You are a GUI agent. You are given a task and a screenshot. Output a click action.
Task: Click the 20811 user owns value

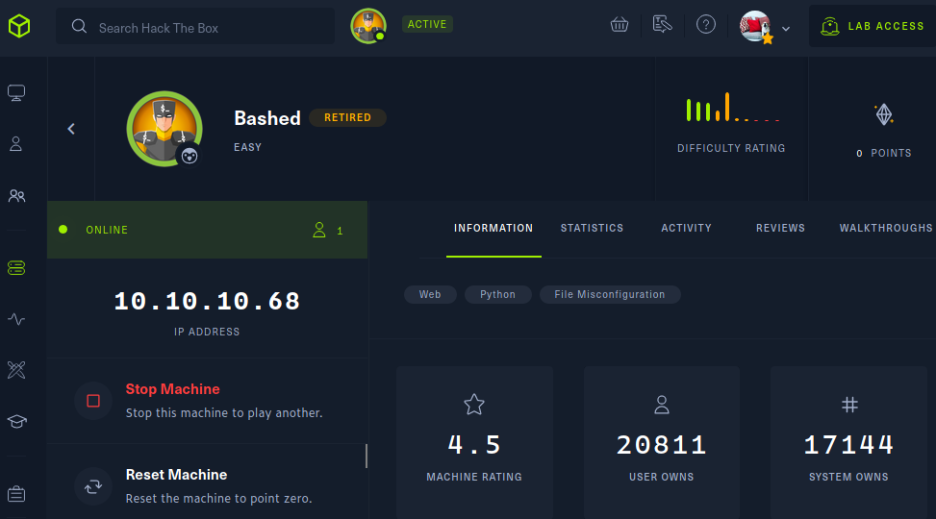(661, 445)
